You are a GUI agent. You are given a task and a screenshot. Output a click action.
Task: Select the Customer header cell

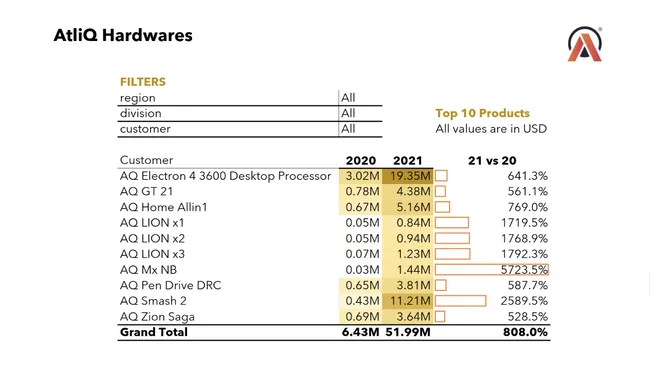[x=146, y=160]
